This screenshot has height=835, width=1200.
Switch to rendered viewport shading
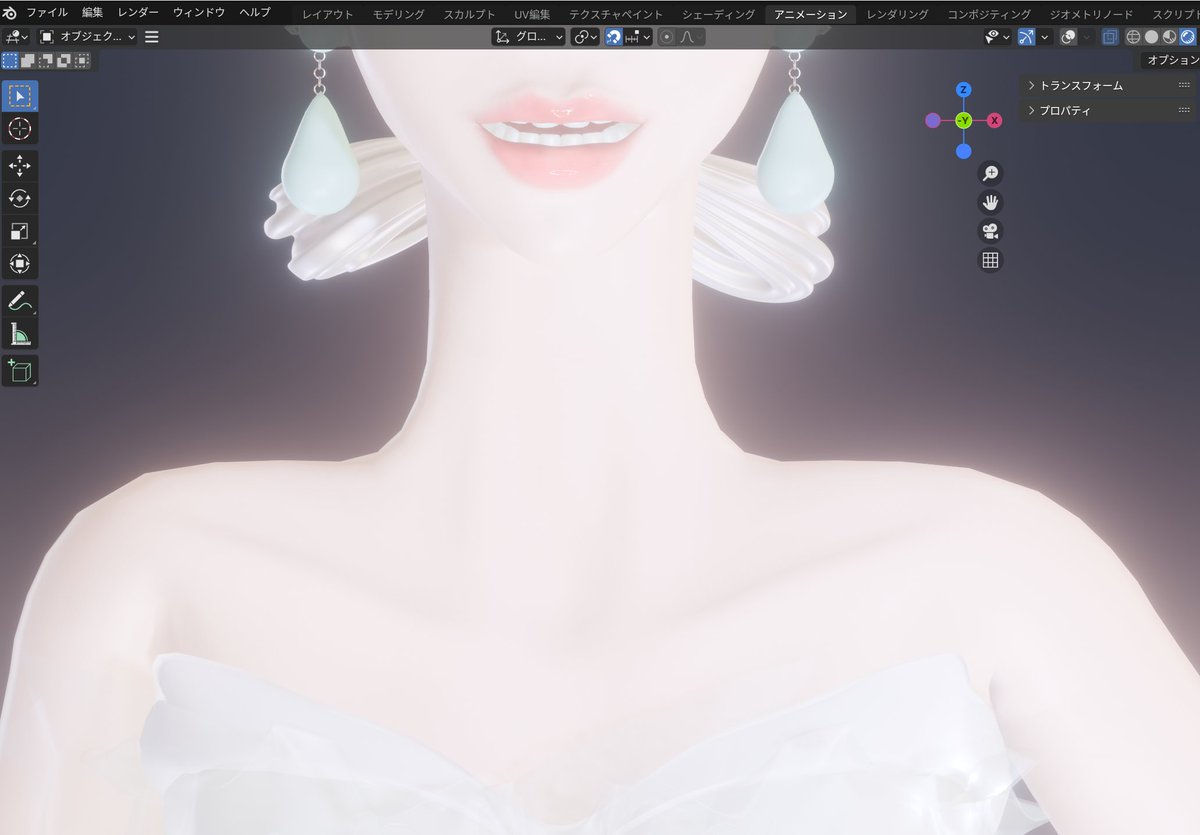[1187, 37]
